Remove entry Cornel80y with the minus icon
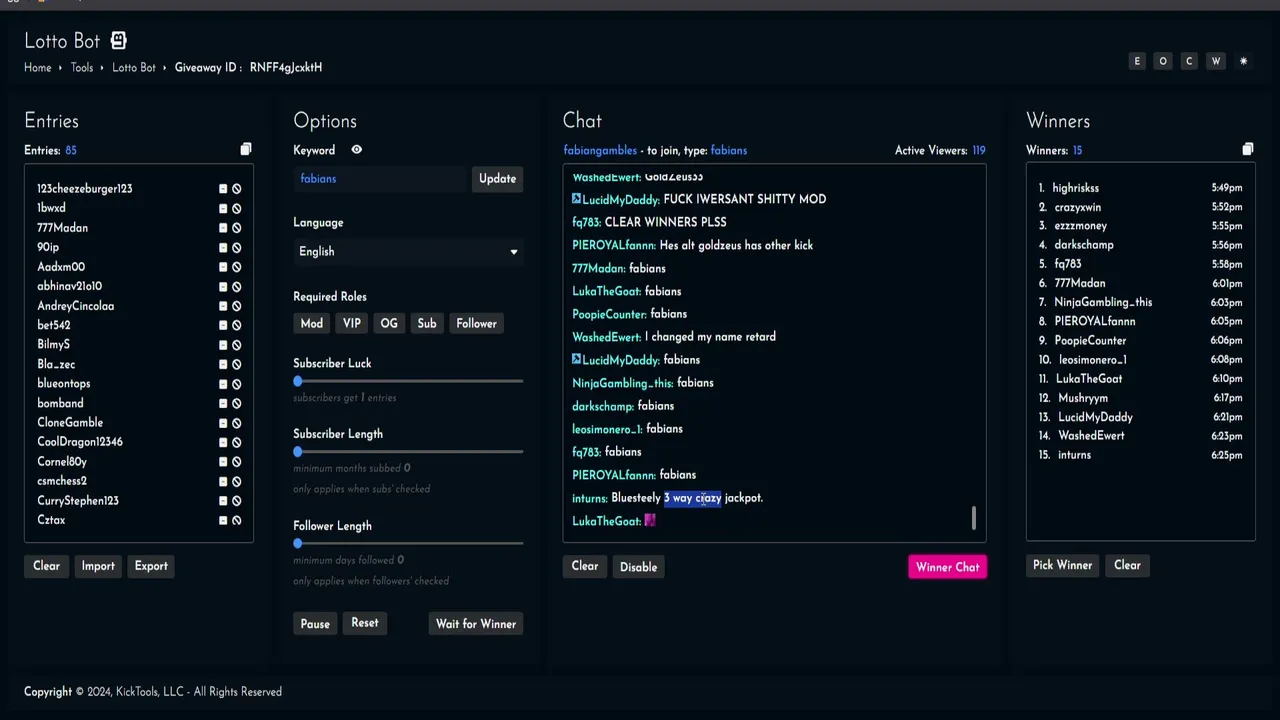Viewport: 1280px width, 720px height. pyautogui.click(x=223, y=461)
